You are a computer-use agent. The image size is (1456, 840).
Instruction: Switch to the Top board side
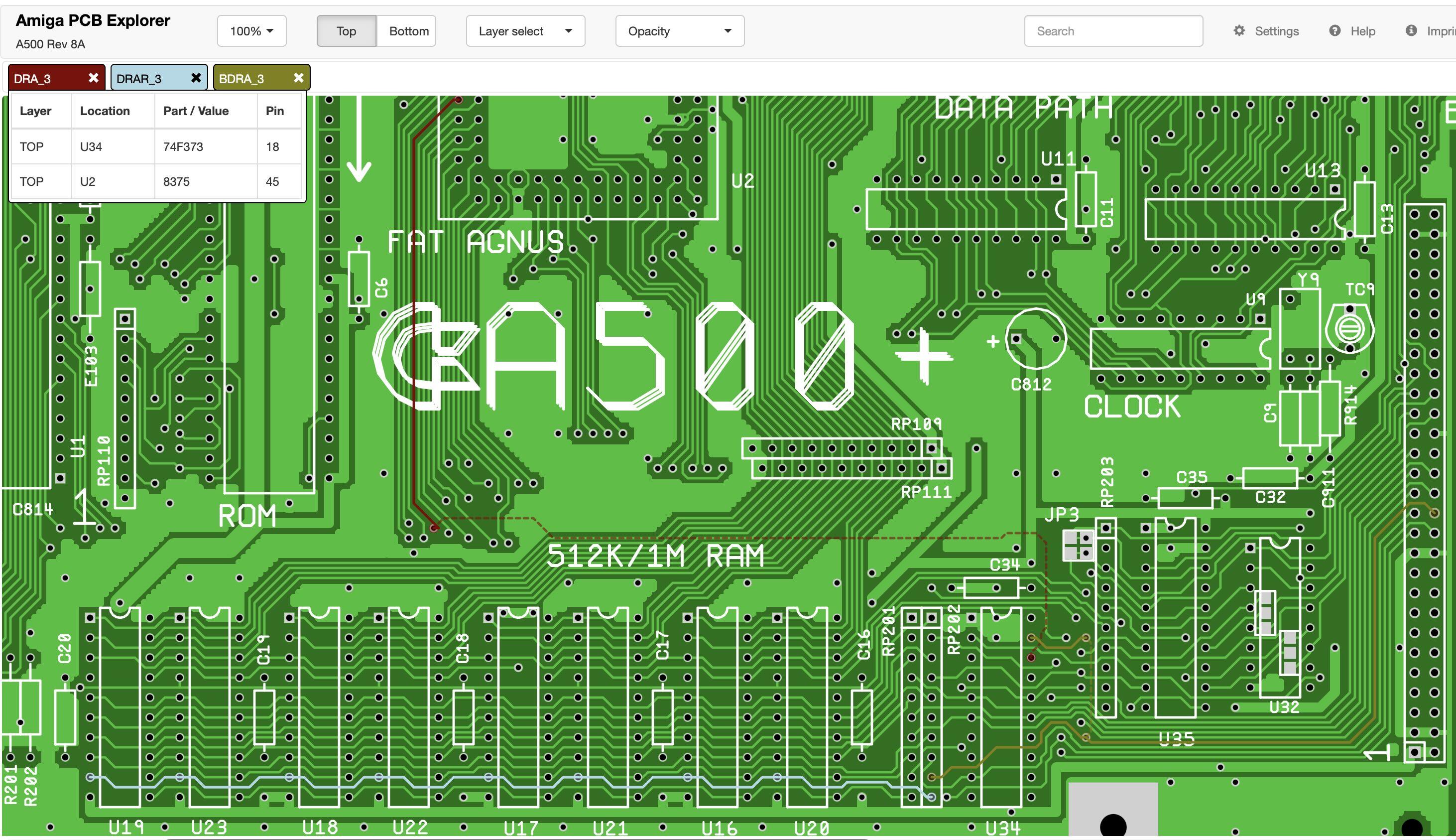346,31
